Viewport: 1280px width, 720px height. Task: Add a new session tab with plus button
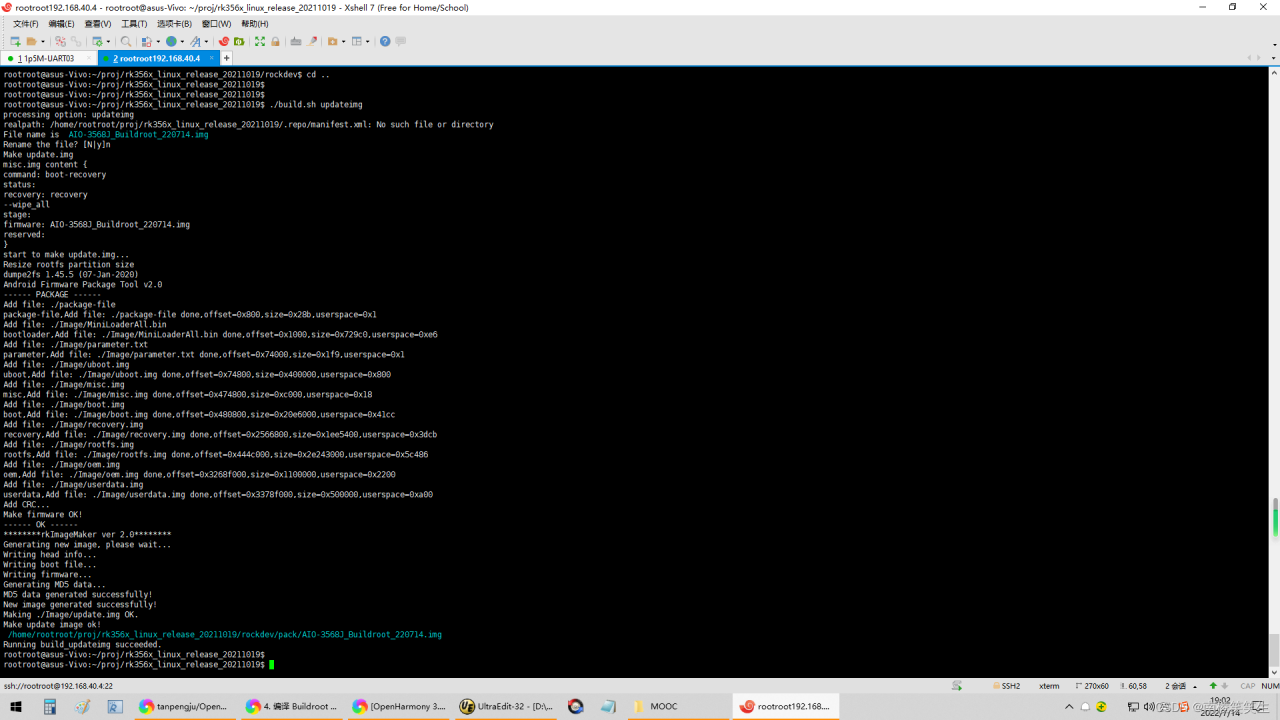click(226, 58)
